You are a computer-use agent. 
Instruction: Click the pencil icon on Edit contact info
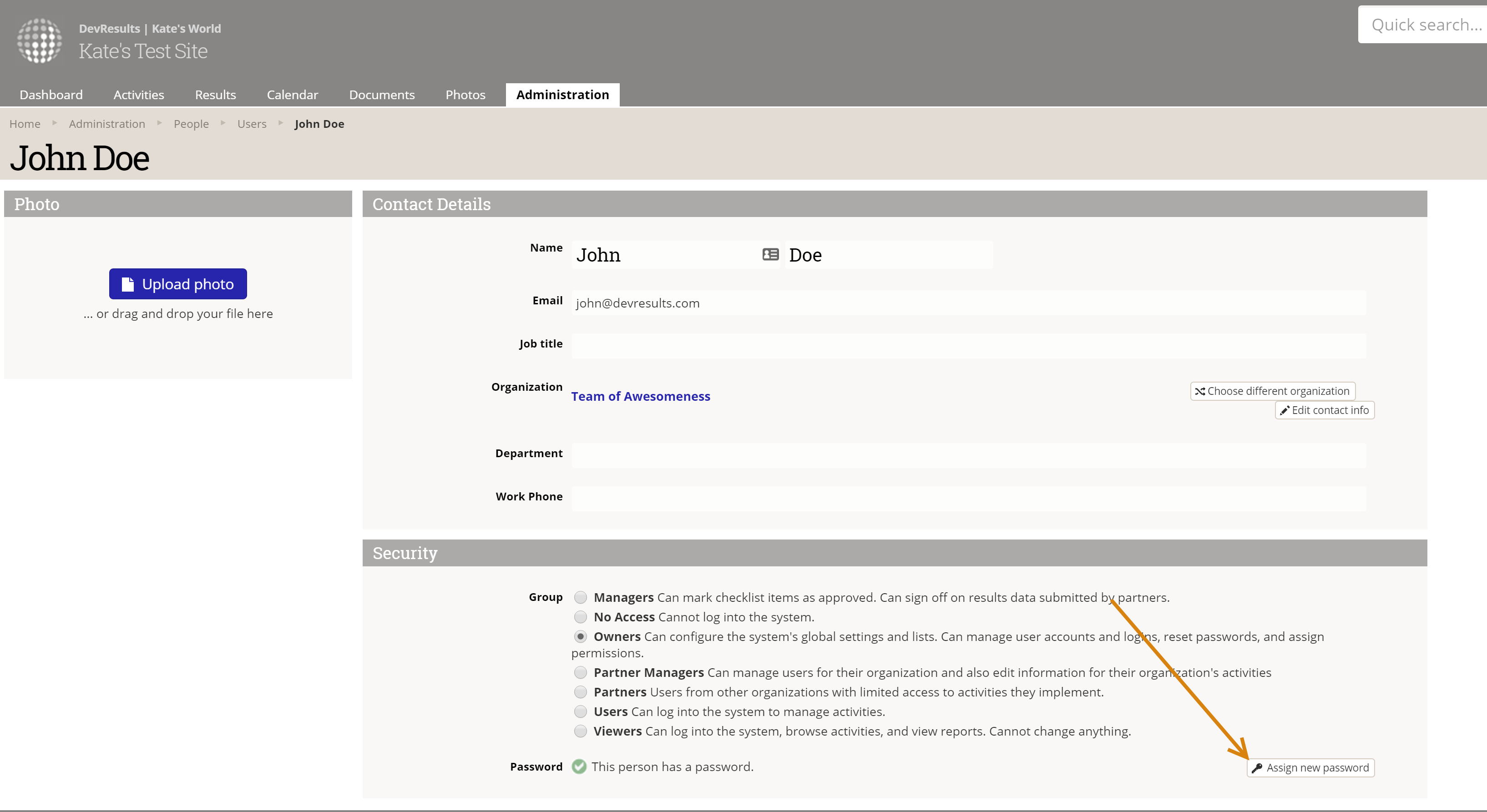pos(1285,410)
